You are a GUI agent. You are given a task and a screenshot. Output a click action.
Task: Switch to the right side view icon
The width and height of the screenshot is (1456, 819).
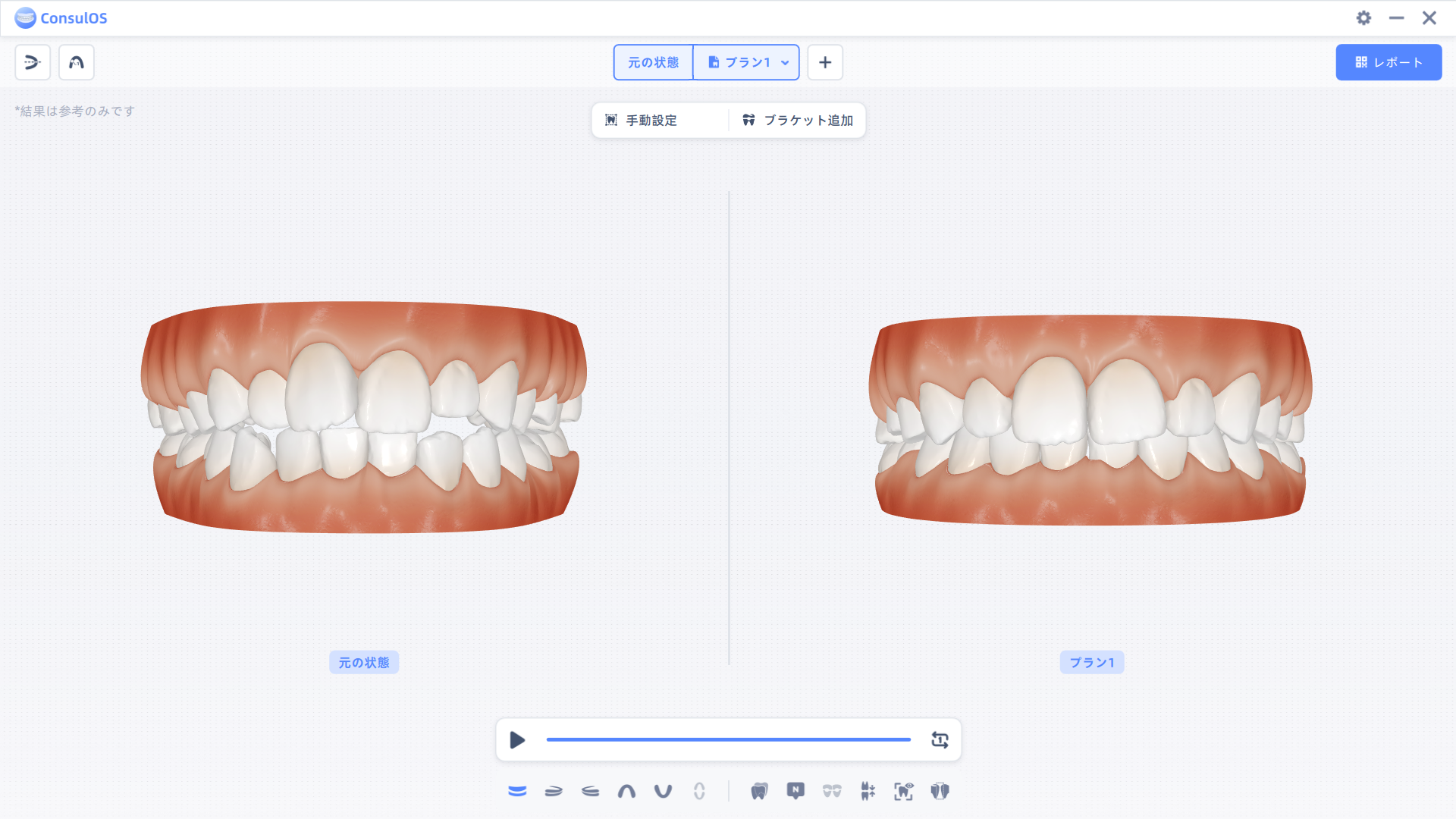click(554, 791)
